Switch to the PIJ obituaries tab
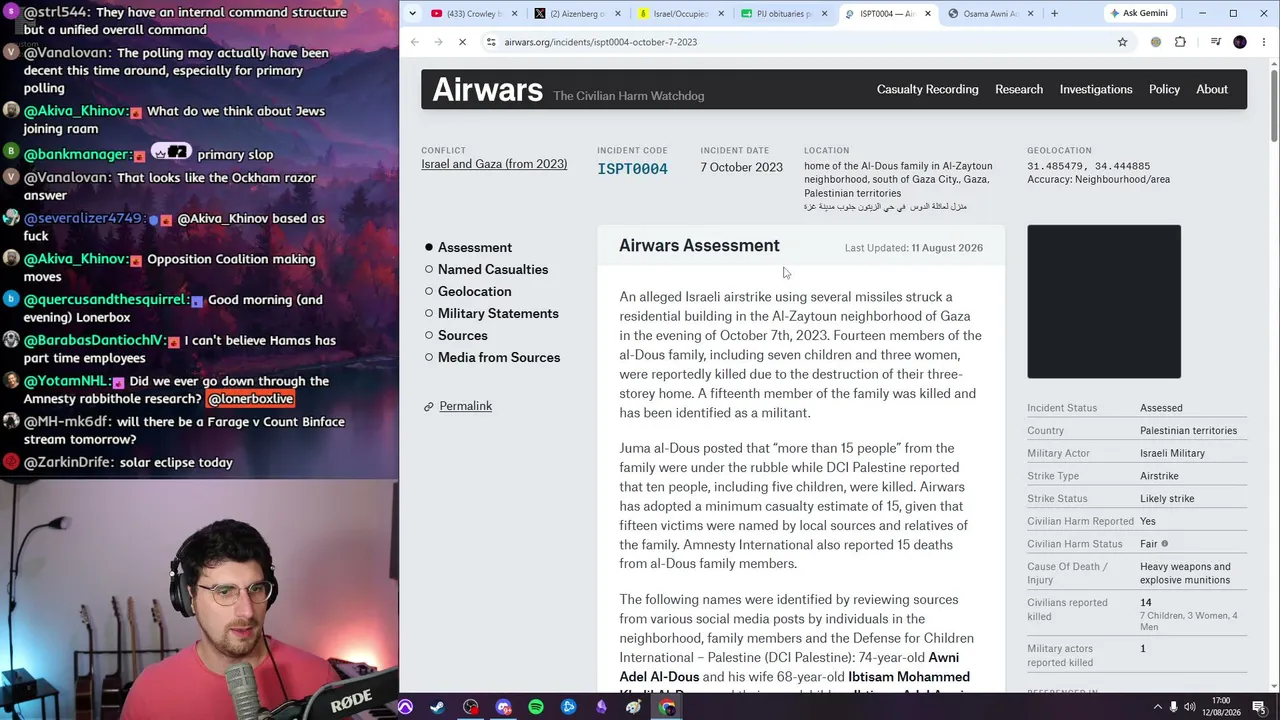This screenshot has height=720, width=1280. click(783, 14)
